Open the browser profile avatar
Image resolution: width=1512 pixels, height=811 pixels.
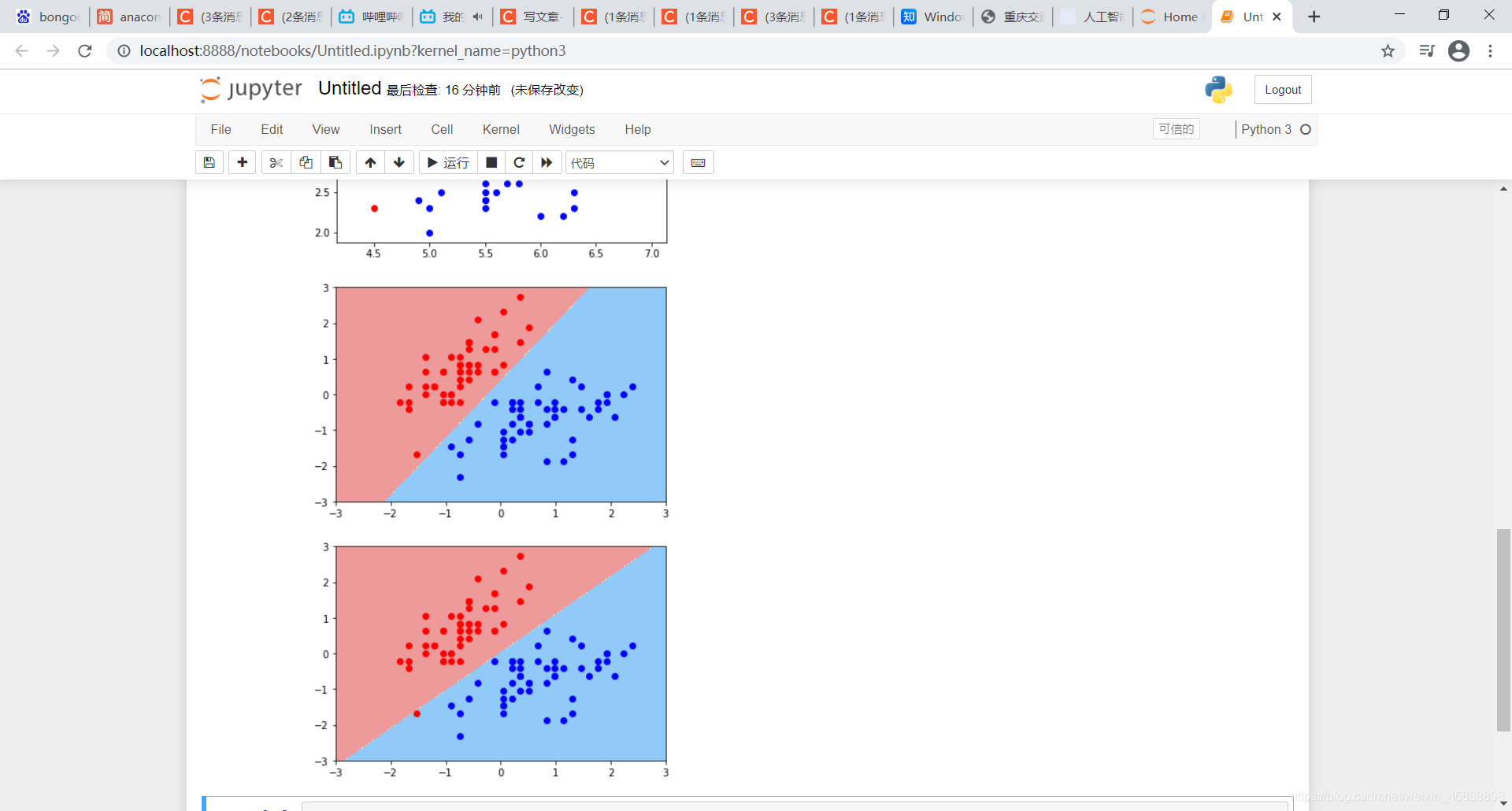1458,50
